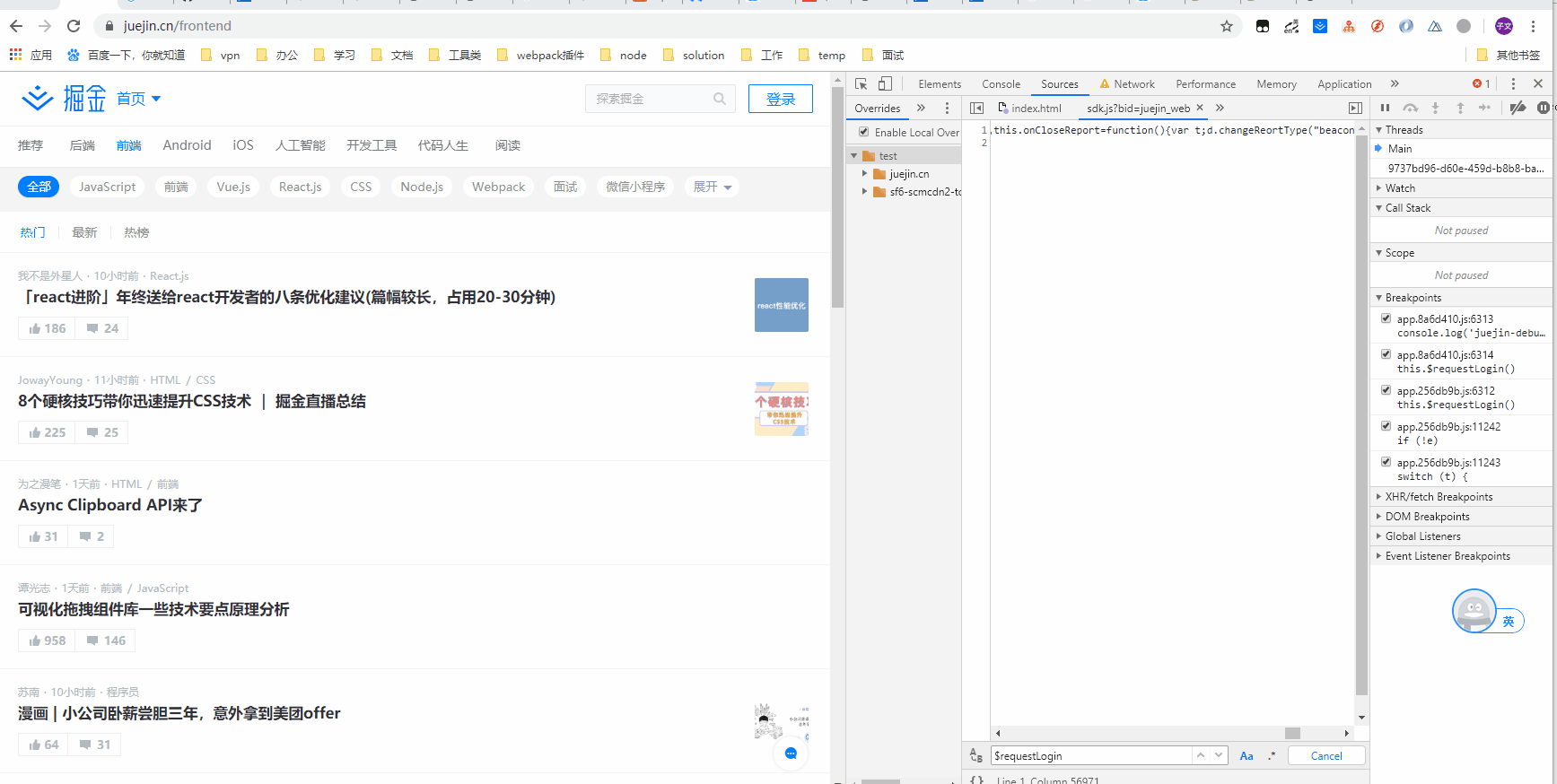Go to next search match

tap(1219, 755)
